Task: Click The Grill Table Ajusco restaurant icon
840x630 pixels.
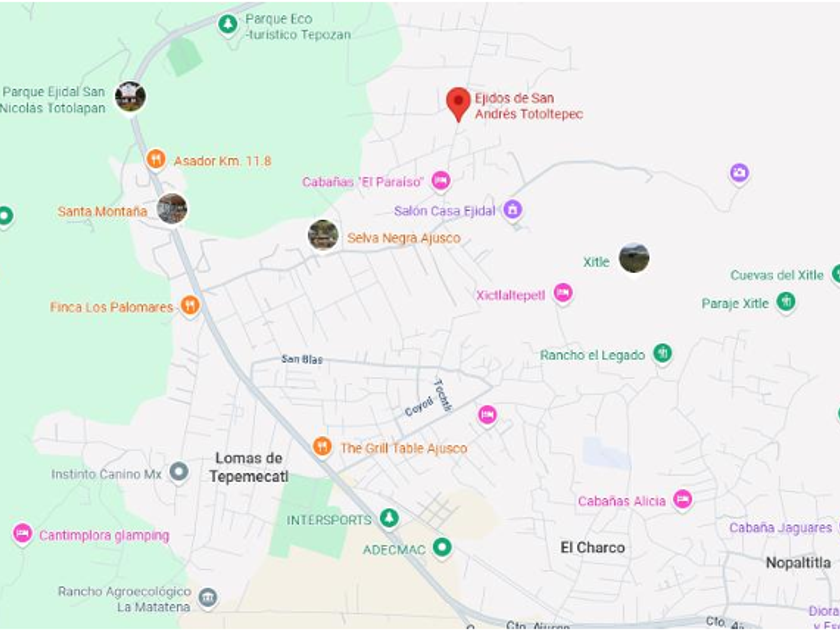Action: tap(322, 446)
